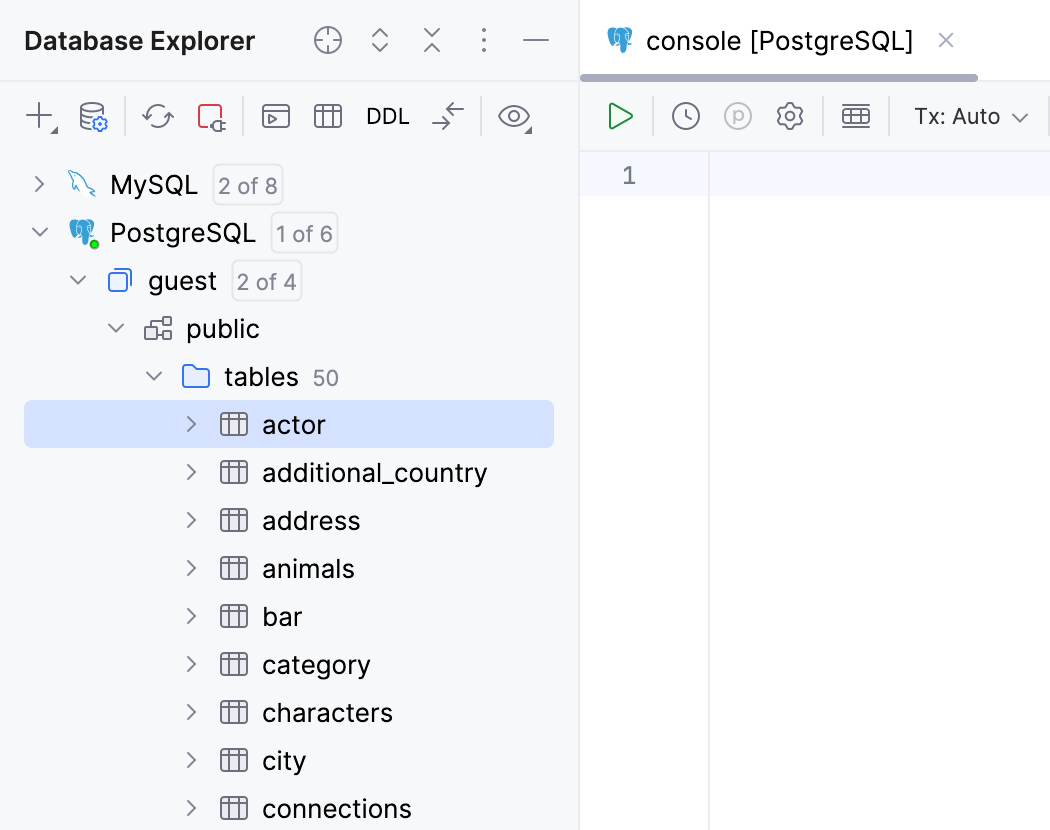Toggle in-editor results display

[x=855, y=116]
